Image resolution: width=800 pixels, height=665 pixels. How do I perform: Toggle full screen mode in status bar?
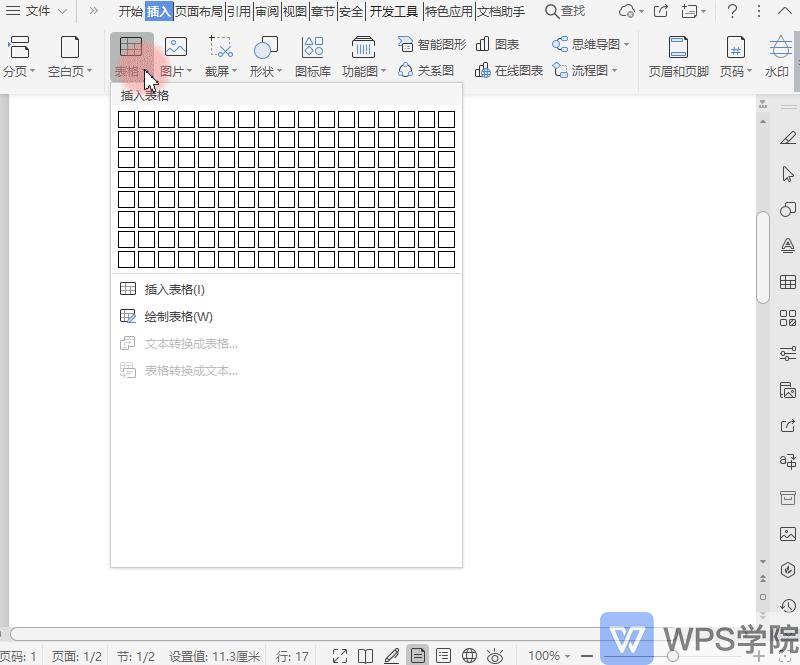tap(340, 656)
